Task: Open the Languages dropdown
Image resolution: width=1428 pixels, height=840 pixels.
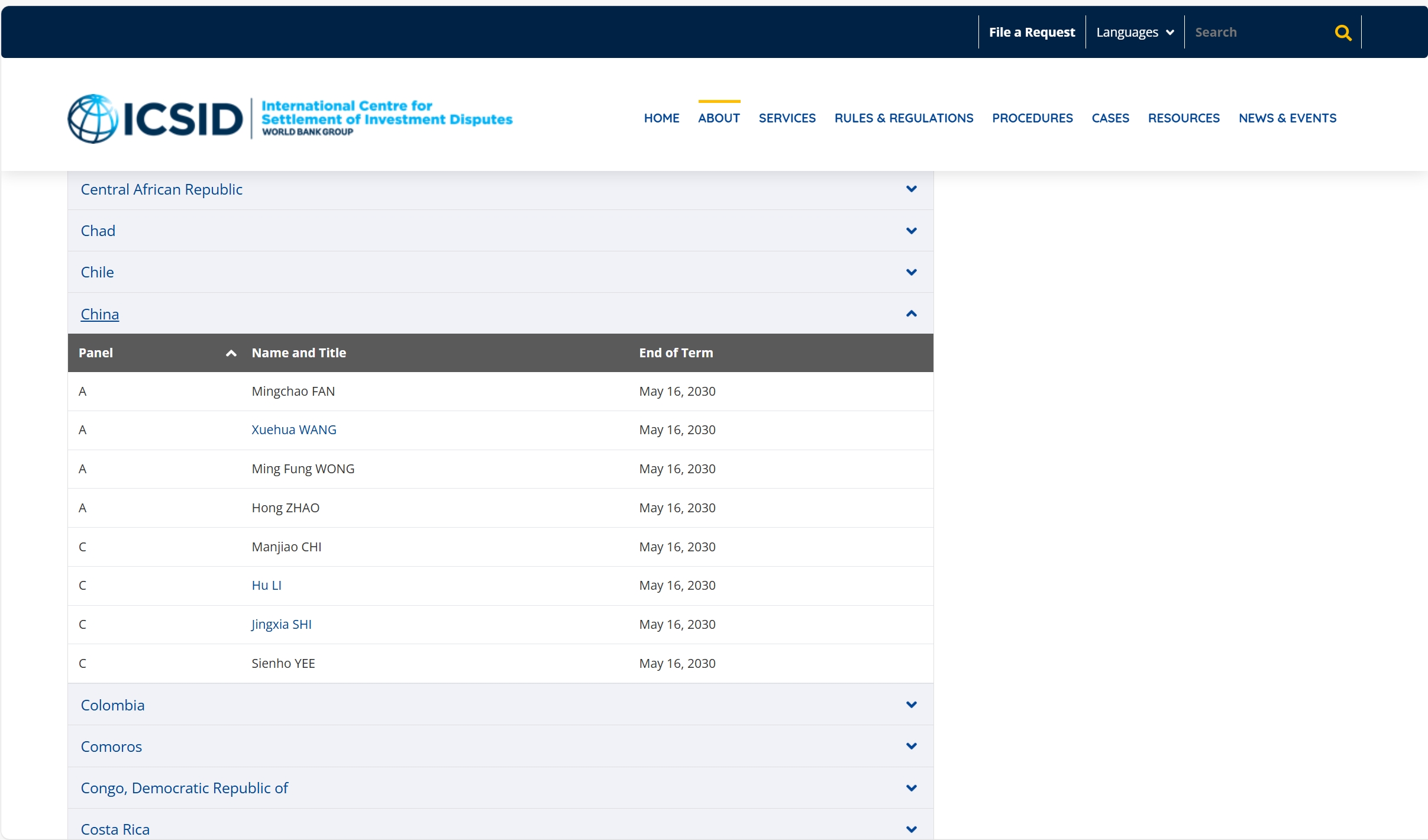Action: coord(1135,33)
